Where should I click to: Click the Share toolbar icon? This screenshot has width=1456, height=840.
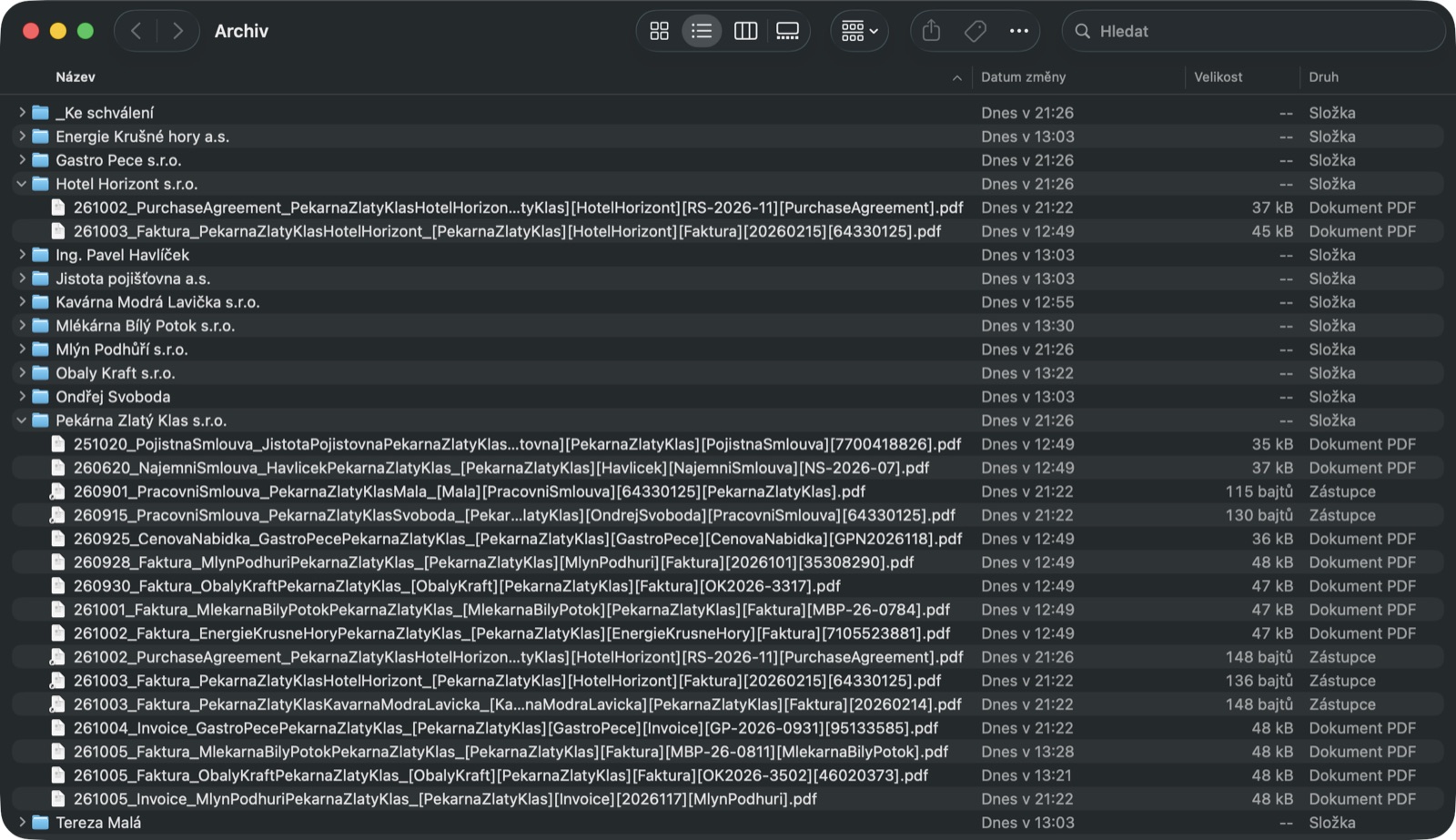click(x=931, y=31)
